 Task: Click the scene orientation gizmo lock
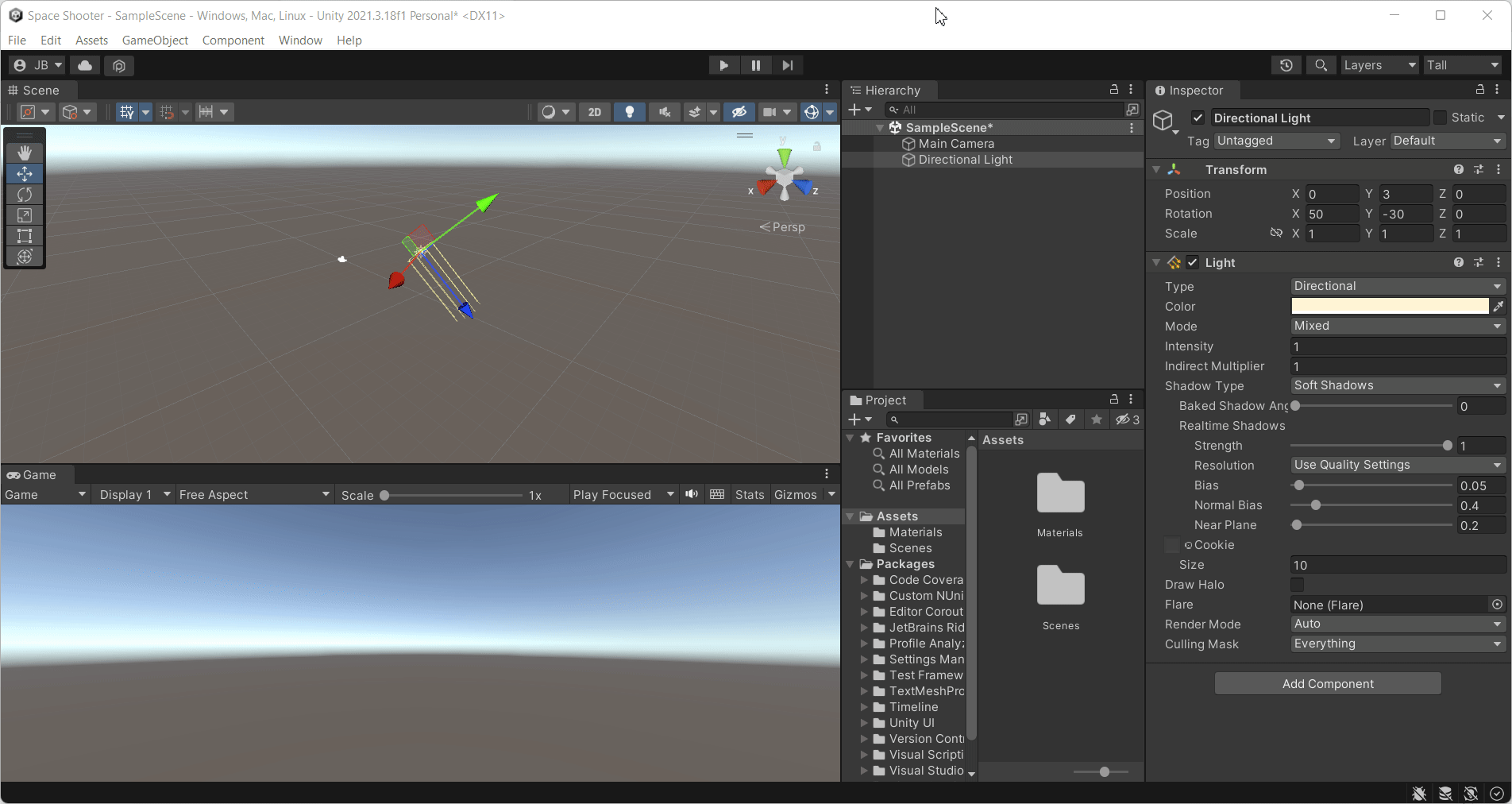(816, 146)
